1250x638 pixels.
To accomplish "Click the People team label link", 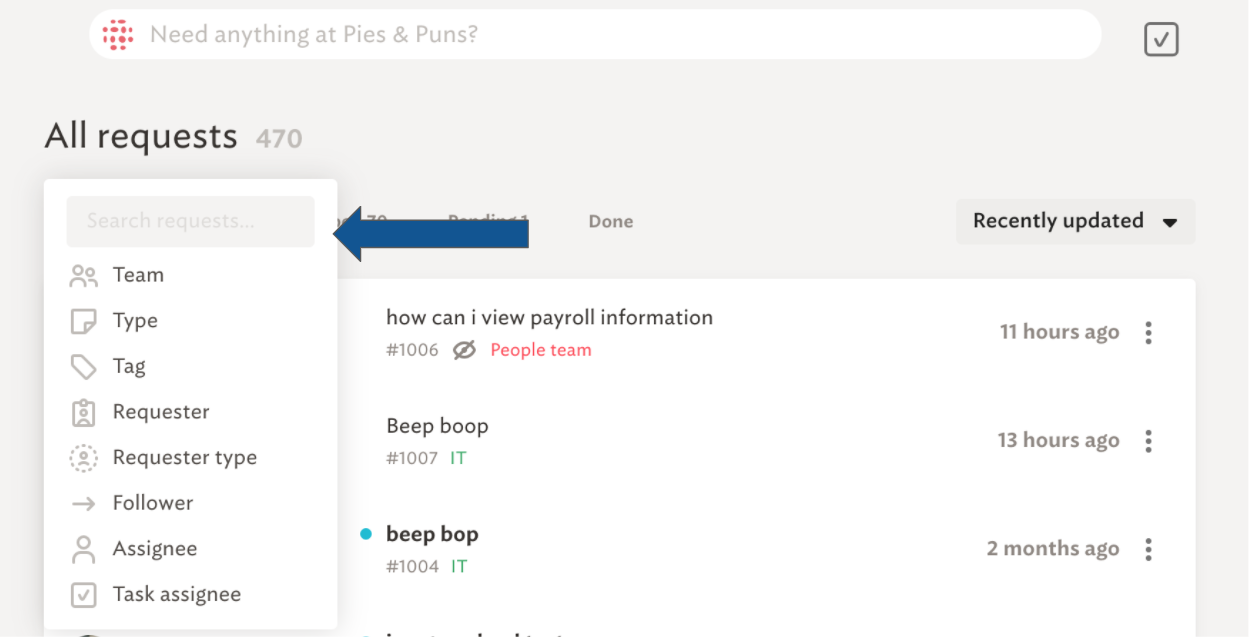I will (x=540, y=350).
